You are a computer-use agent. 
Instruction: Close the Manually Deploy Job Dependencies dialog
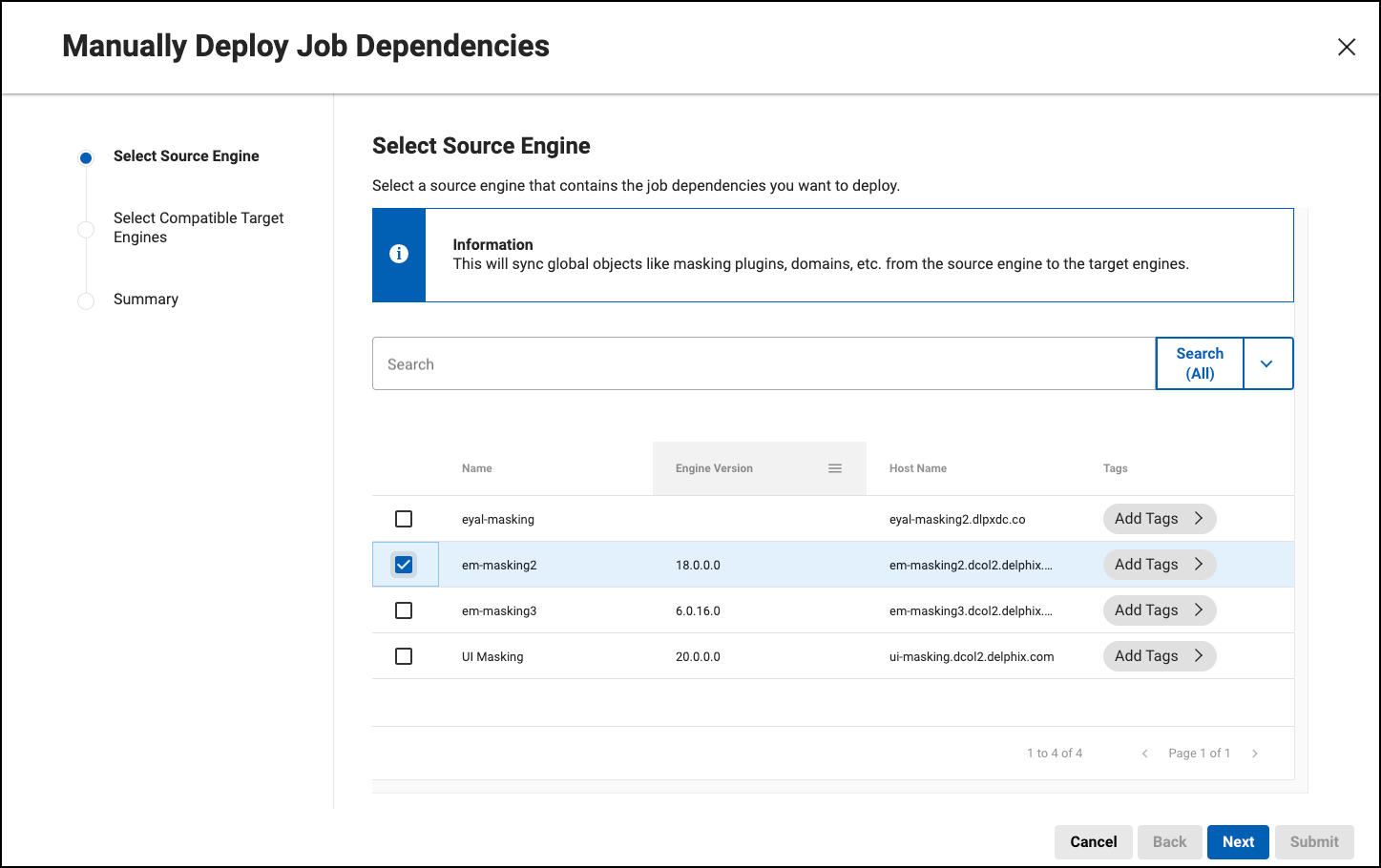click(1346, 47)
